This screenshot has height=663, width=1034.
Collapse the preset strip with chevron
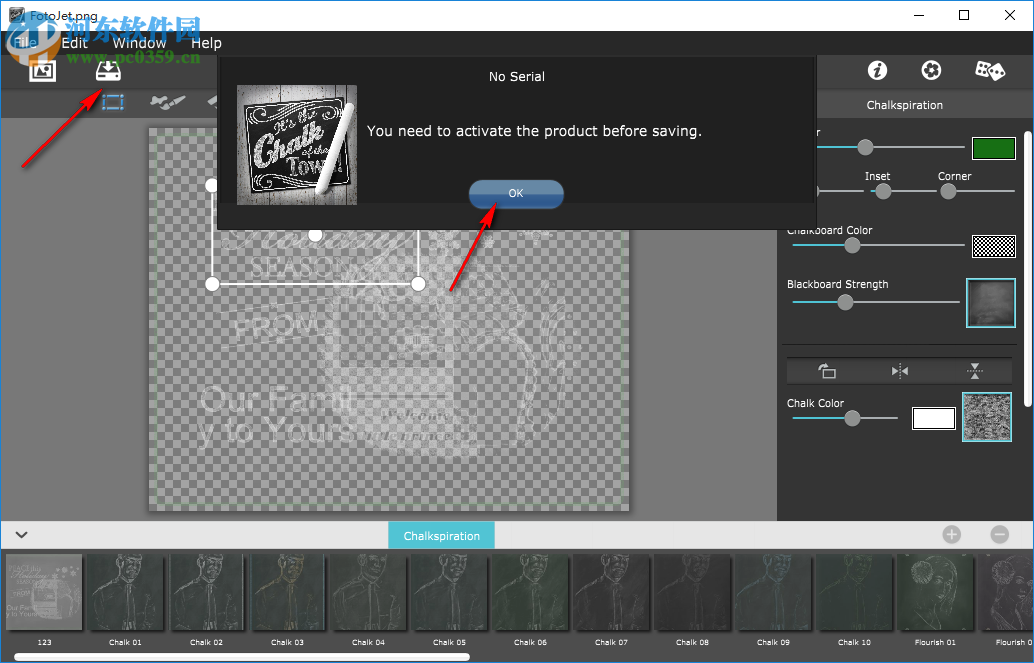pos(21,534)
